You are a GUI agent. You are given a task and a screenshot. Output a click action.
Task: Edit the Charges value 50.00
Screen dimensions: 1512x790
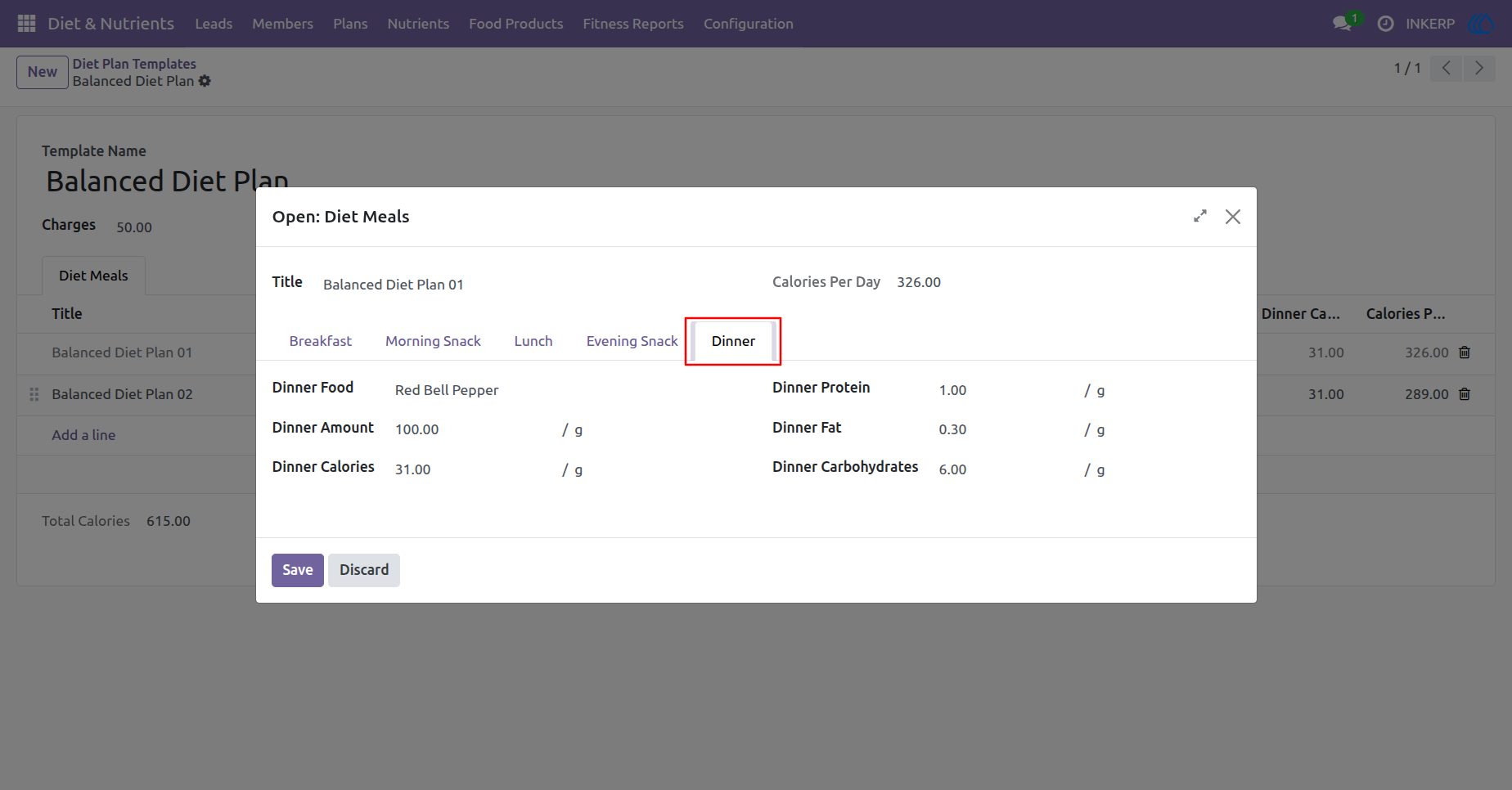134,227
